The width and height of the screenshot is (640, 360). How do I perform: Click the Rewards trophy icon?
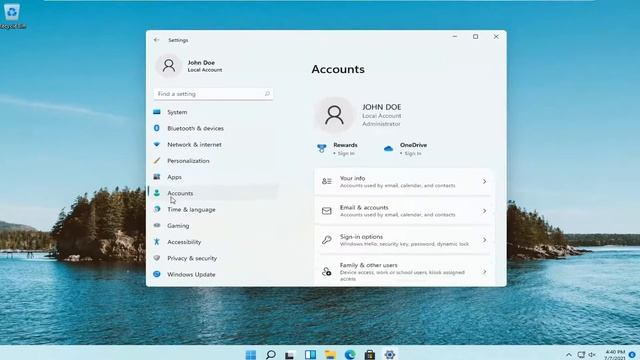click(x=322, y=149)
